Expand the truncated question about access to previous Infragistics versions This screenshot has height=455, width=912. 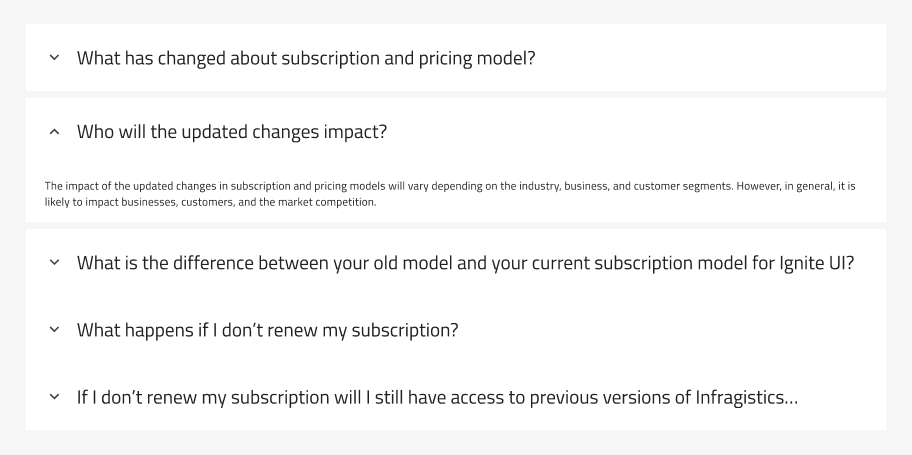point(437,397)
